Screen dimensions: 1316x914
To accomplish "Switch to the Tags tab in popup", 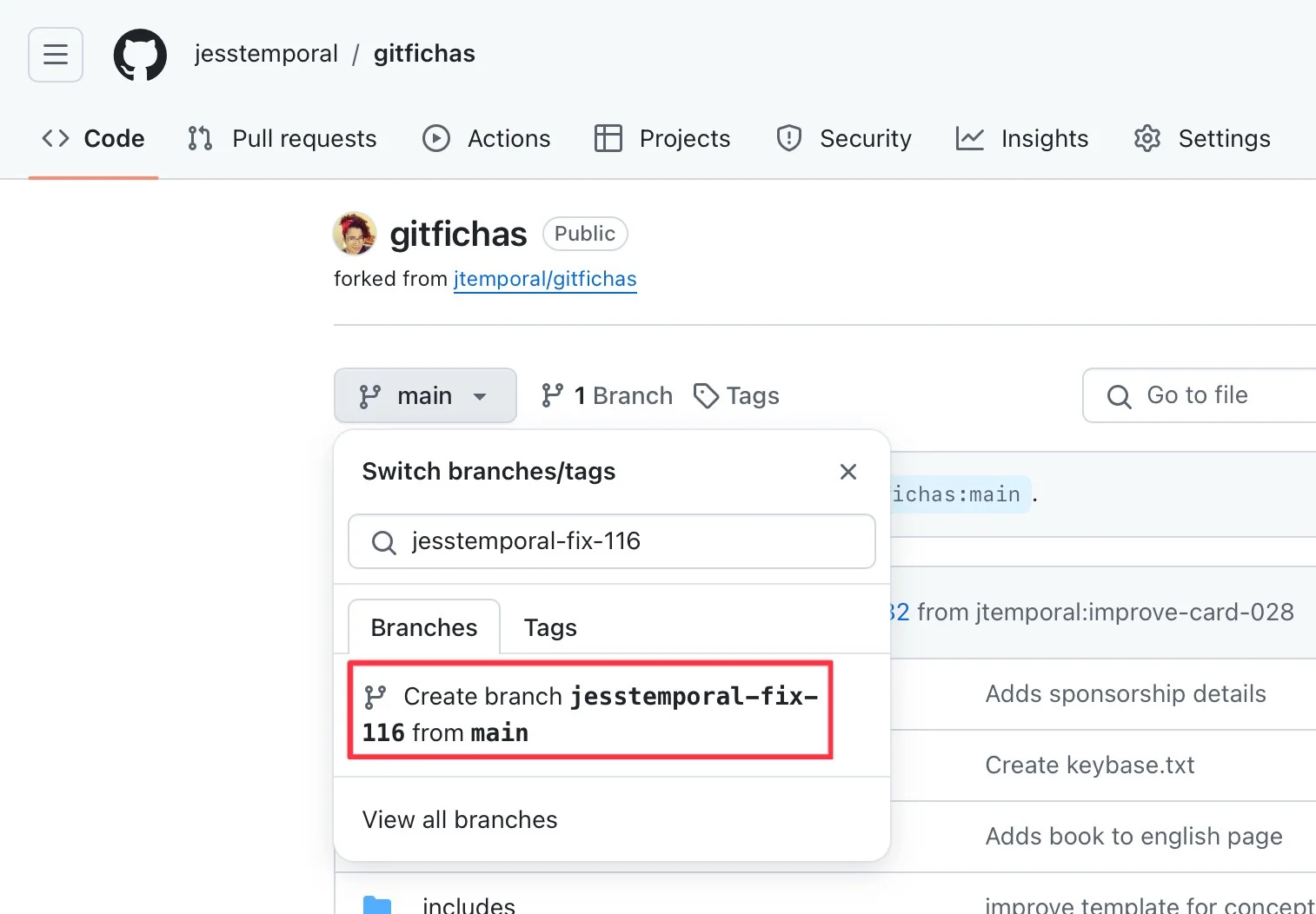I will [550, 627].
